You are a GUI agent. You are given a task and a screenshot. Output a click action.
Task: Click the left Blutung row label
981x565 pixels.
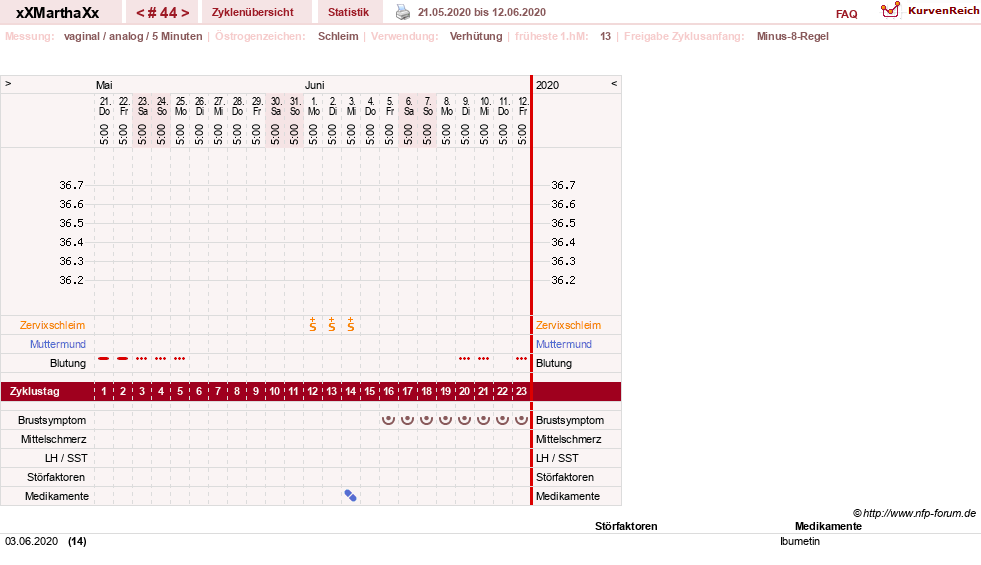coord(68,363)
